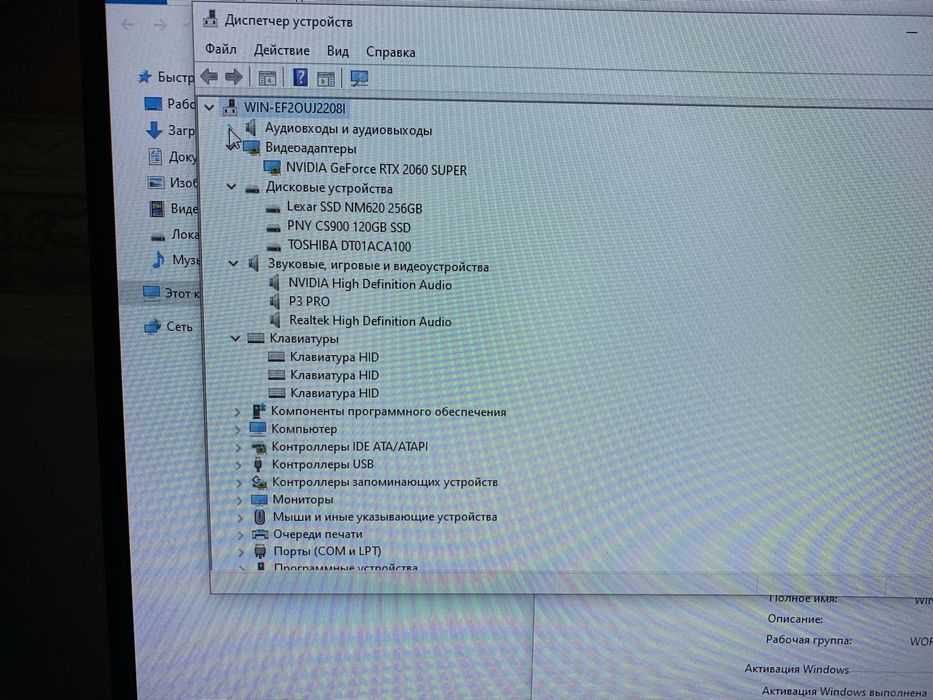The width and height of the screenshot is (933, 700).
Task: Click Scan for hardware changes monitor icon
Action: (359, 78)
